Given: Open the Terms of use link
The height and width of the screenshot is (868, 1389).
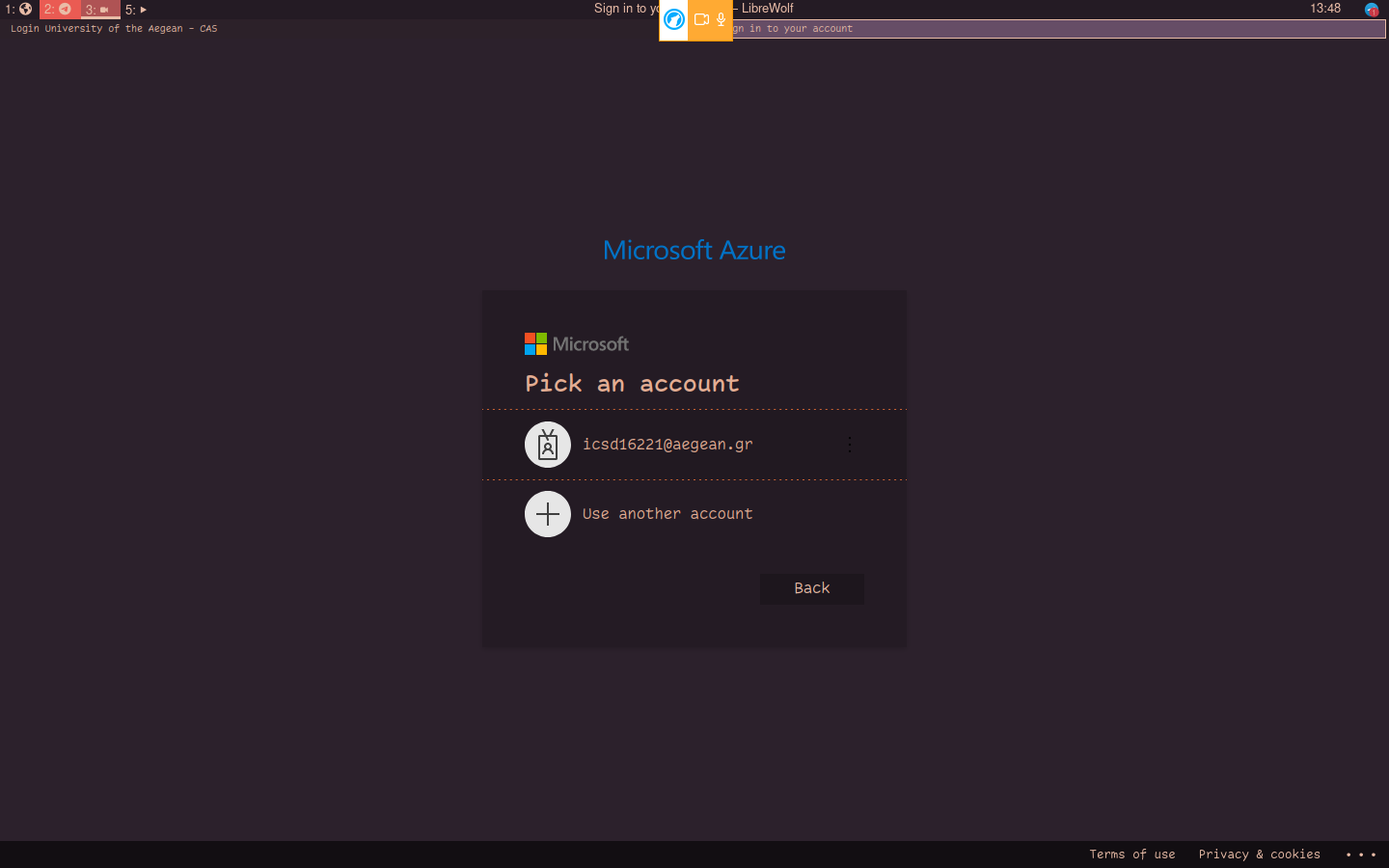Looking at the screenshot, I should [1132, 854].
